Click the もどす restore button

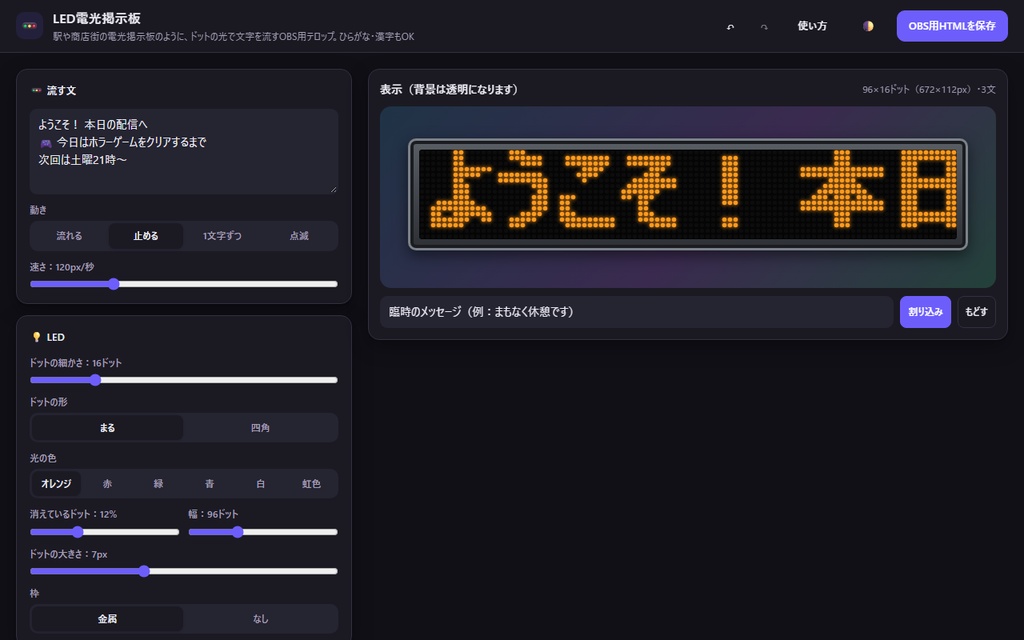click(x=976, y=312)
